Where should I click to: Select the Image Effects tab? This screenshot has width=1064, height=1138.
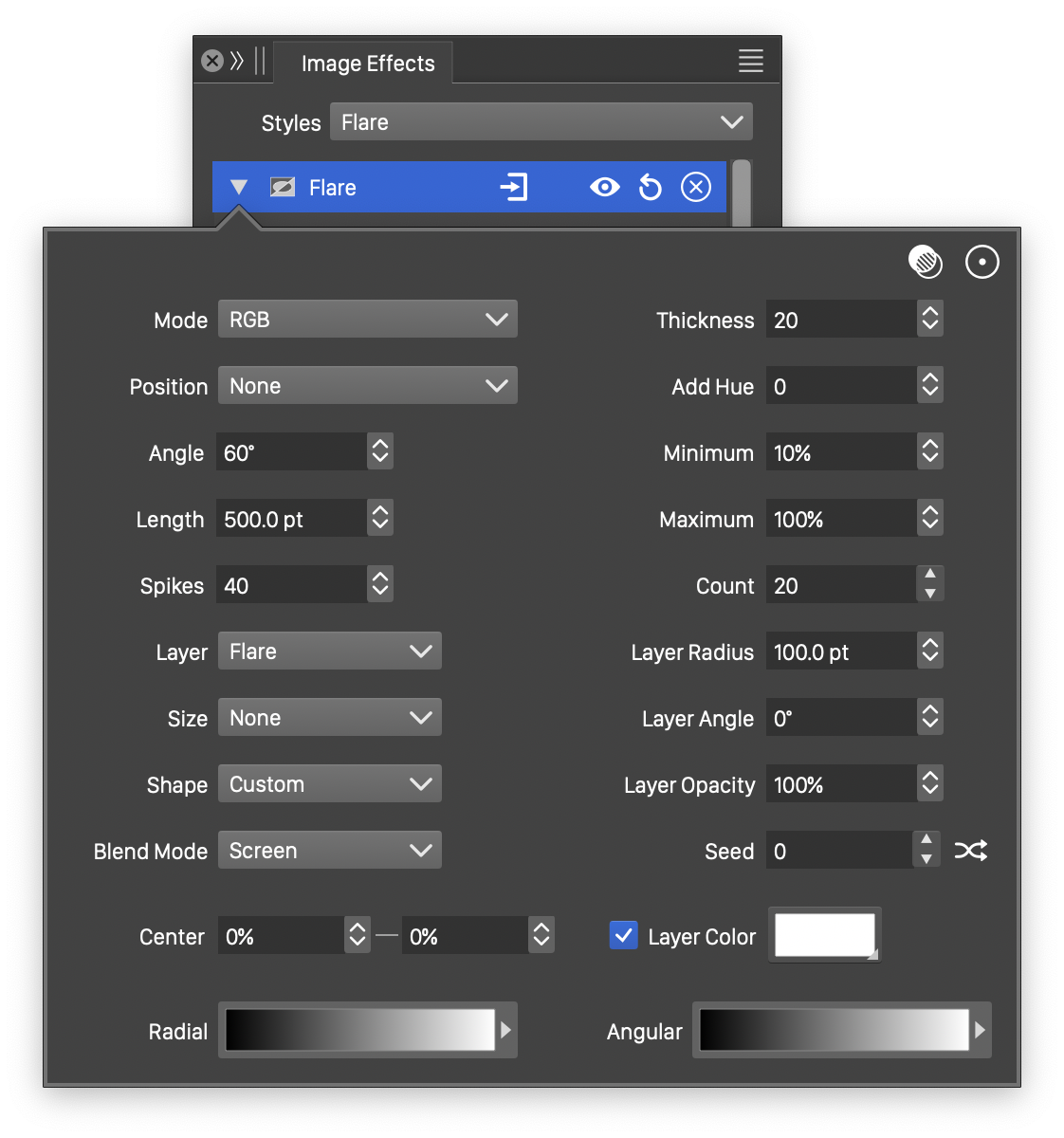[x=368, y=64]
